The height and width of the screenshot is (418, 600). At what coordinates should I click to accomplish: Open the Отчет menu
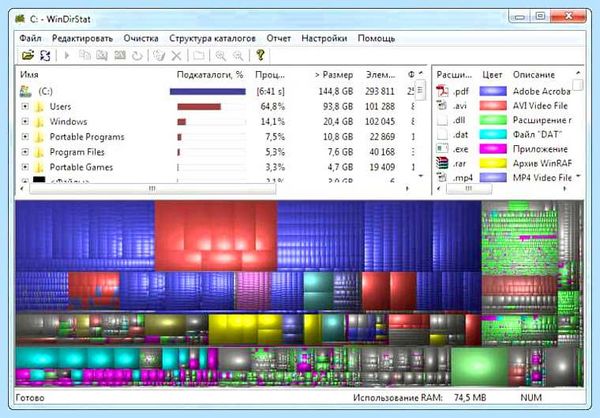pos(279,38)
